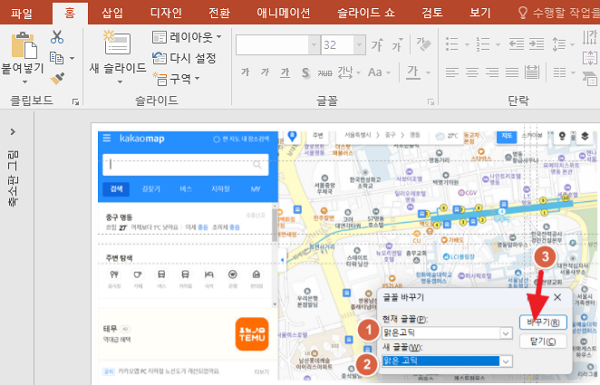Open the 애니메이션 tab
The width and height of the screenshot is (600, 385).
pos(283,13)
